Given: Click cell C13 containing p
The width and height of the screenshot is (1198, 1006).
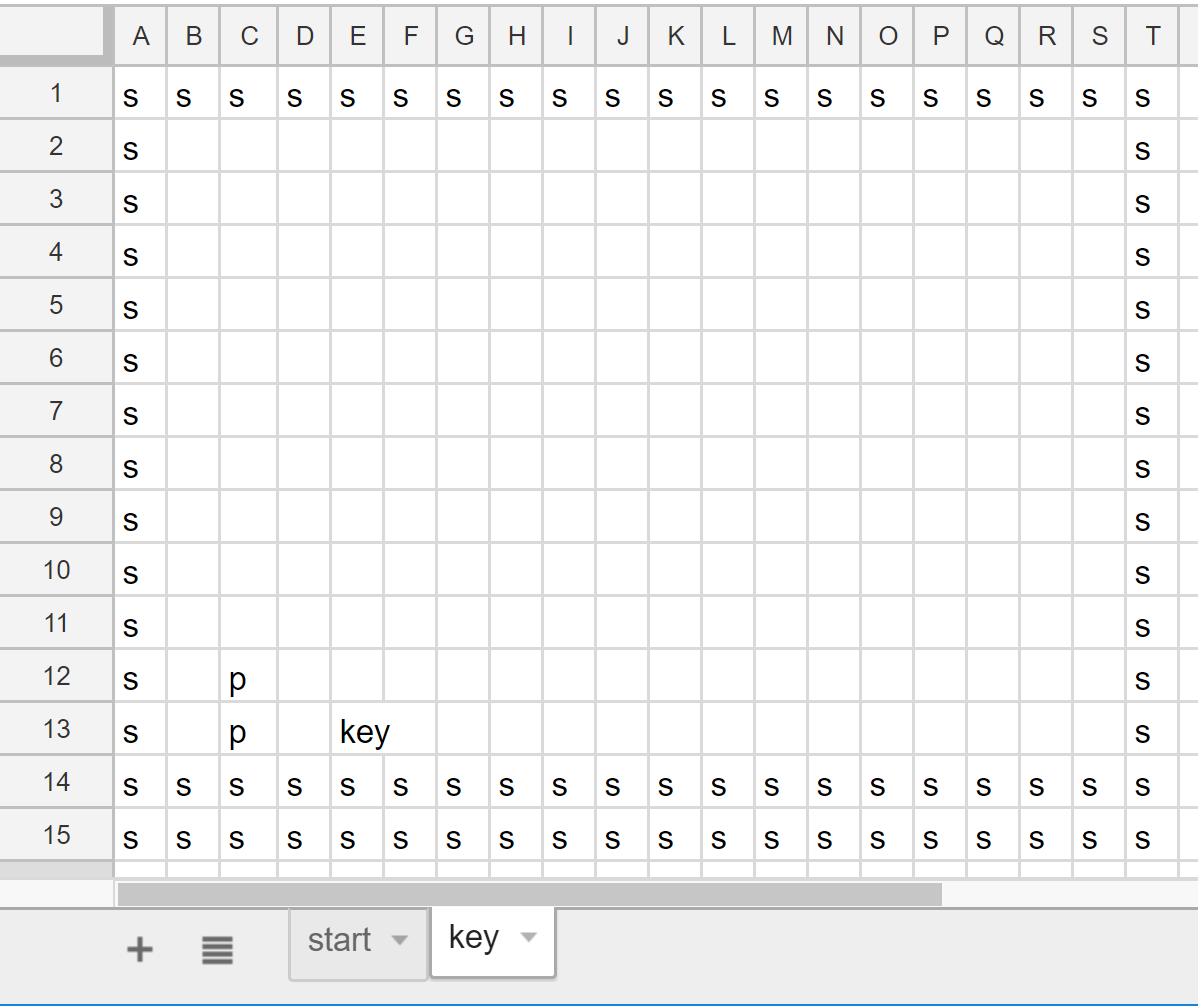Looking at the screenshot, I should (x=248, y=733).
